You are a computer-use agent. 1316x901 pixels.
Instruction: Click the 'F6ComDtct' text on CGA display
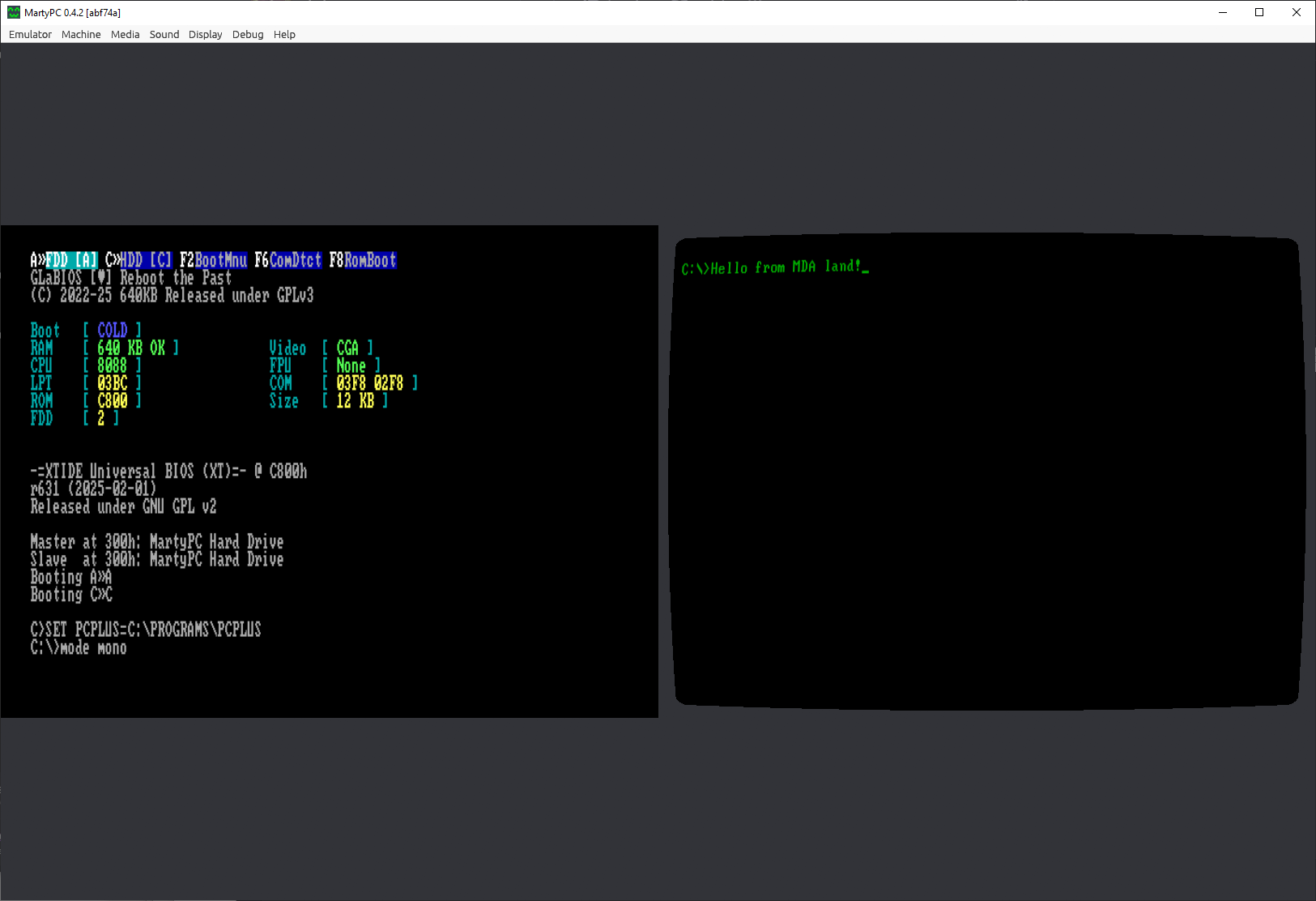tap(287, 260)
